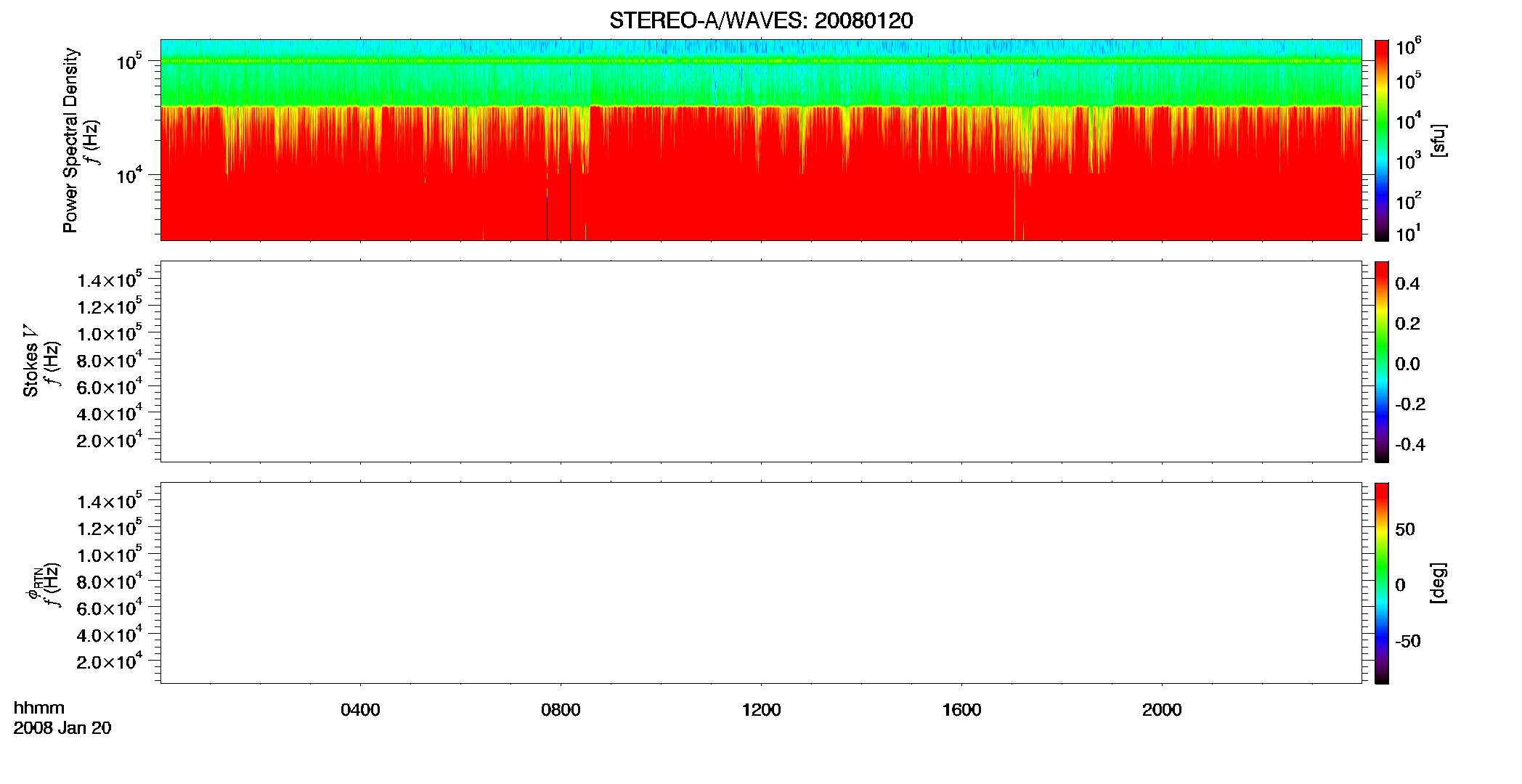Click the [deg] color bar unit label
Viewport: 1522px width, 784px height.
pos(1438,583)
